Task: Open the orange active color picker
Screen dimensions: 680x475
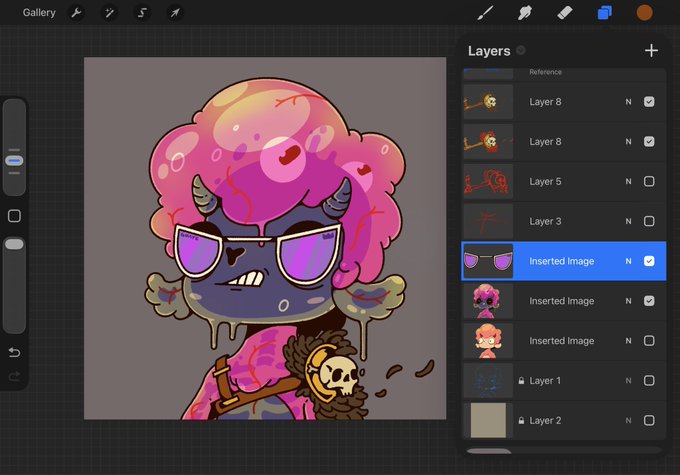Action: pyautogui.click(x=644, y=13)
